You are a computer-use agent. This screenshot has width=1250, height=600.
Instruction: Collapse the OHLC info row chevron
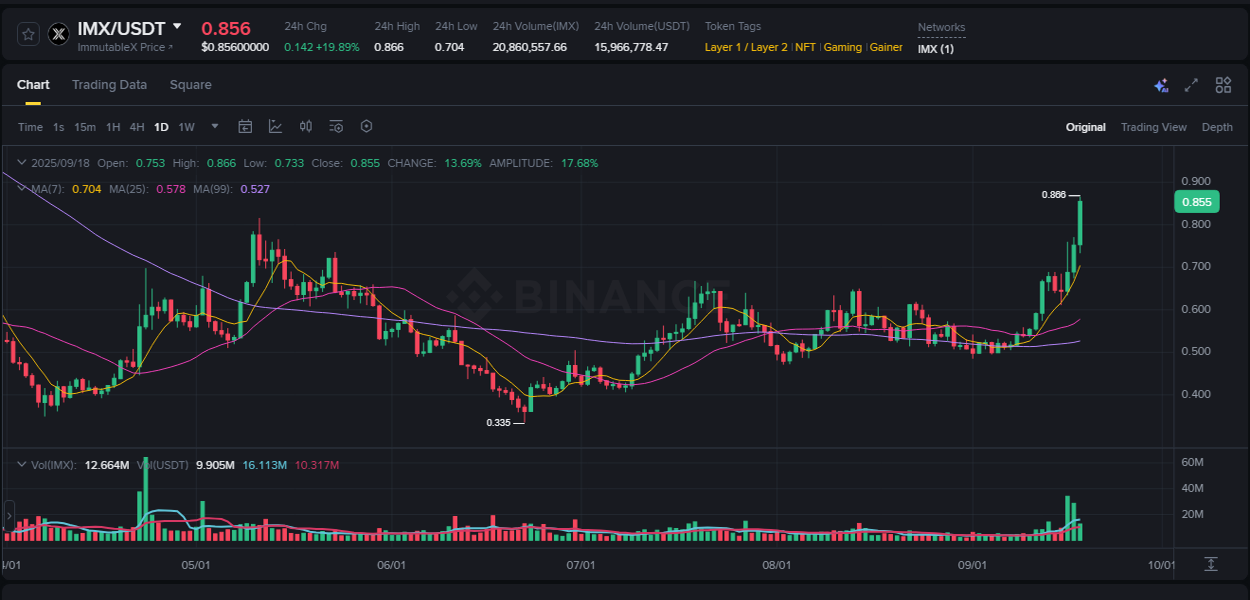[20, 162]
